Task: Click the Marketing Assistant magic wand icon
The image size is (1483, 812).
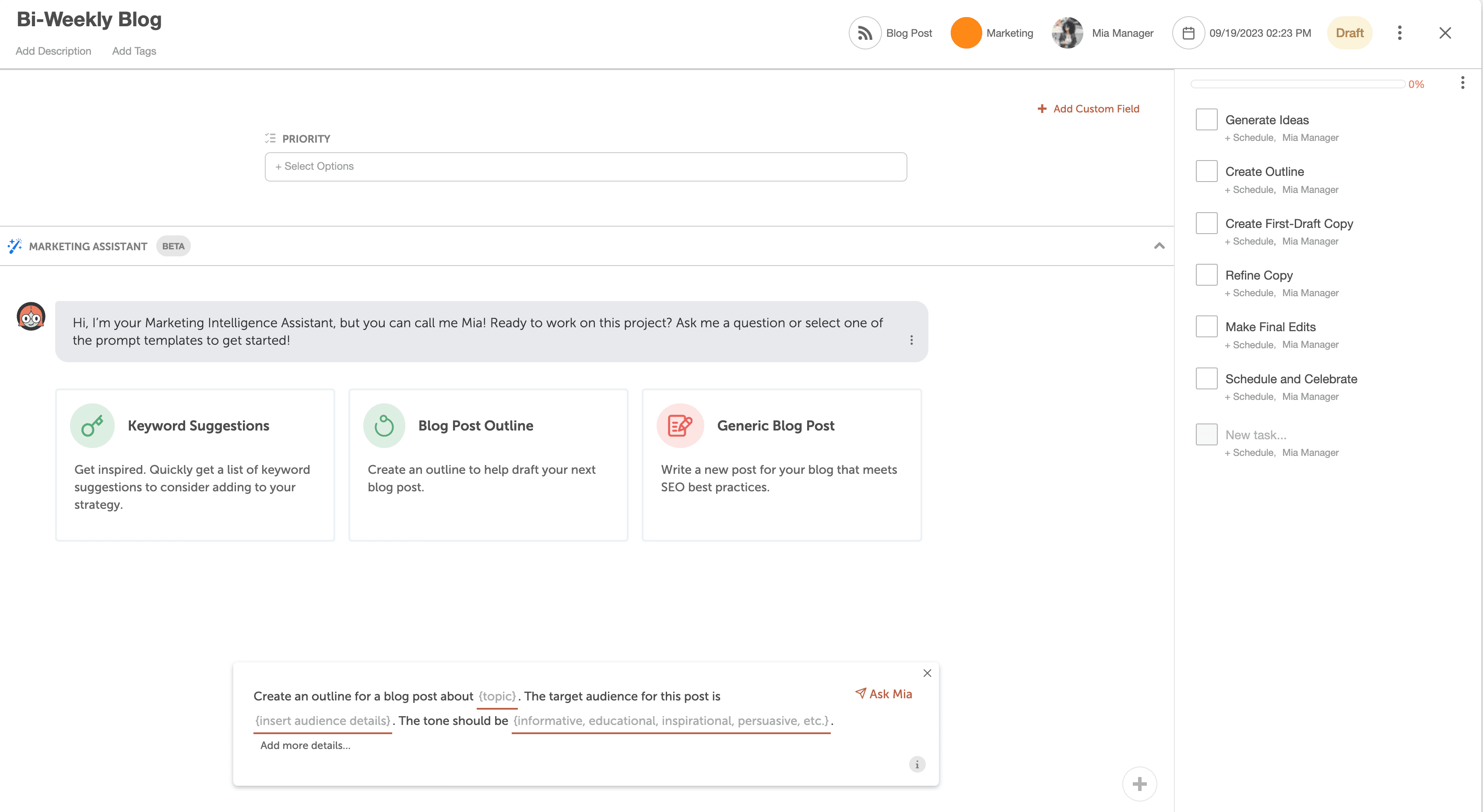Action: [x=15, y=246]
